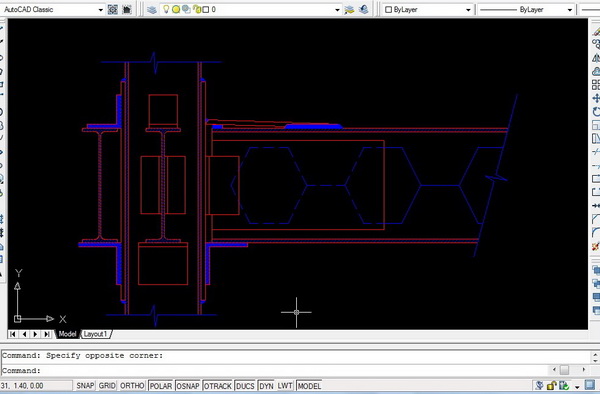600x394 pixels.
Task: Select the Offset tool
Action: pos(596,71)
